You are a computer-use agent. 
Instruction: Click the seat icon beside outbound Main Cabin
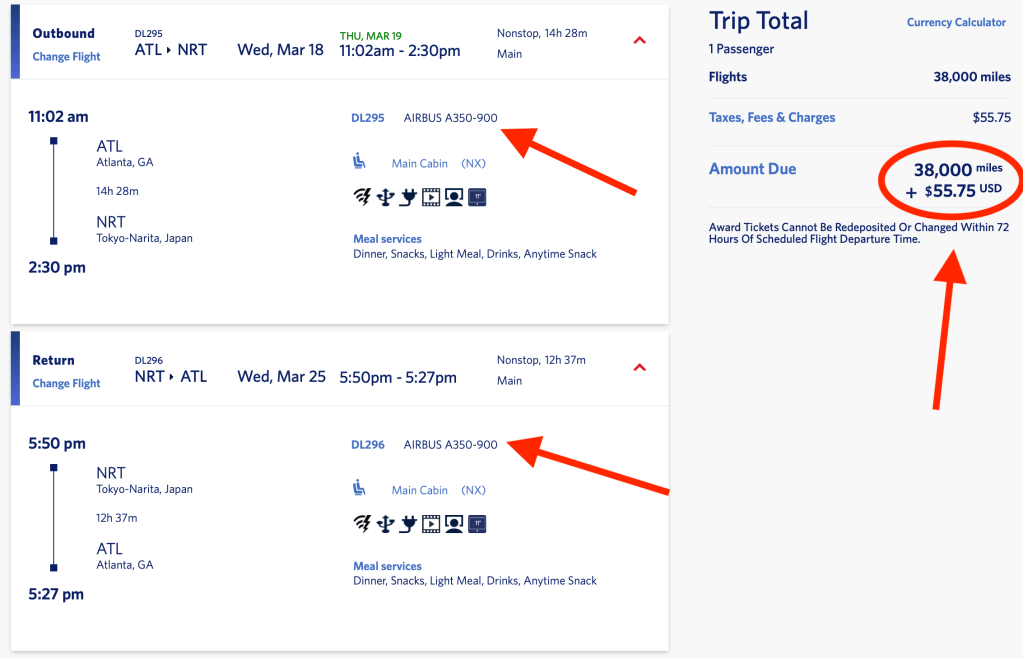(360, 161)
